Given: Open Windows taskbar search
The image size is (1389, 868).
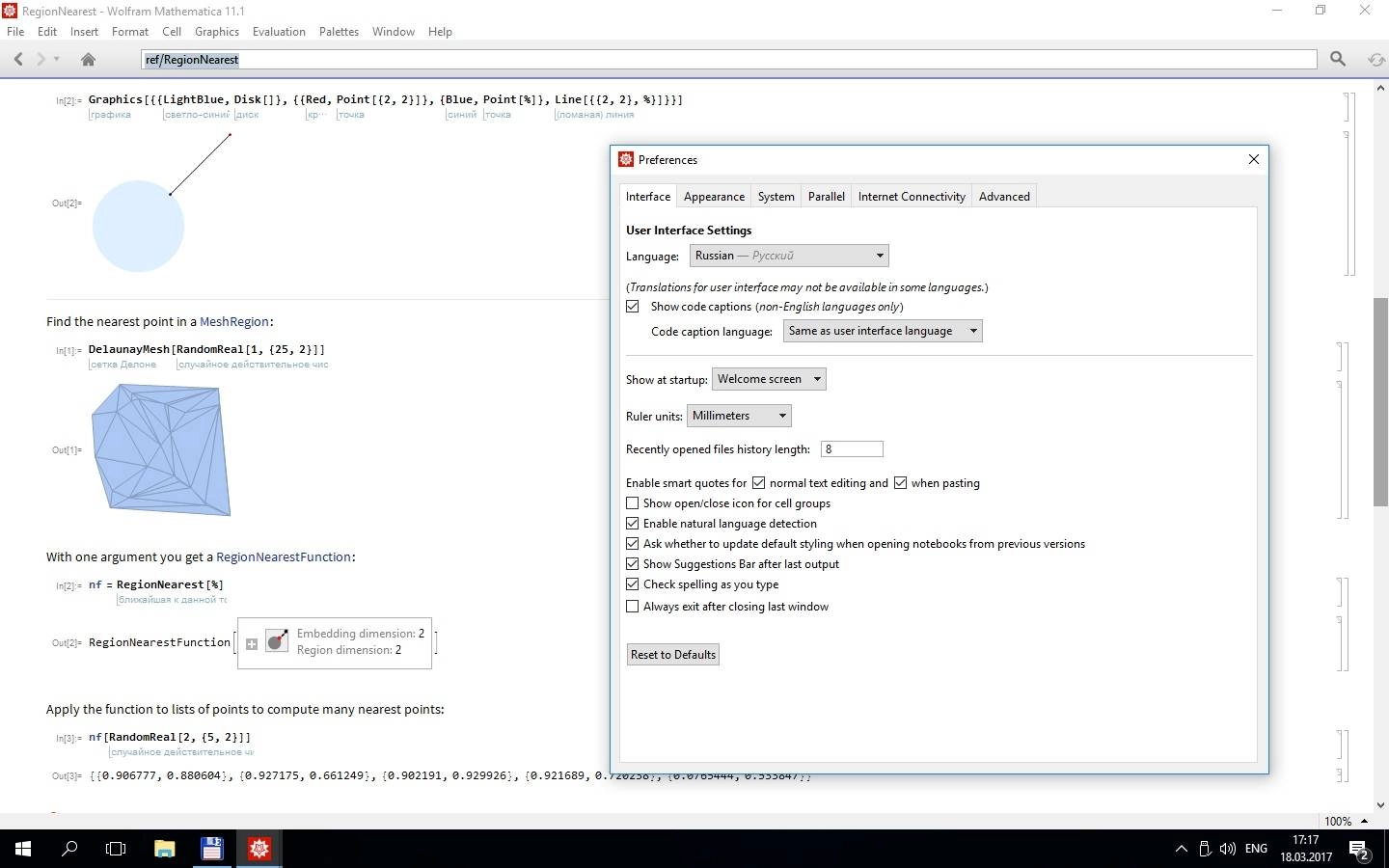Looking at the screenshot, I should pyautogui.click(x=69, y=849).
